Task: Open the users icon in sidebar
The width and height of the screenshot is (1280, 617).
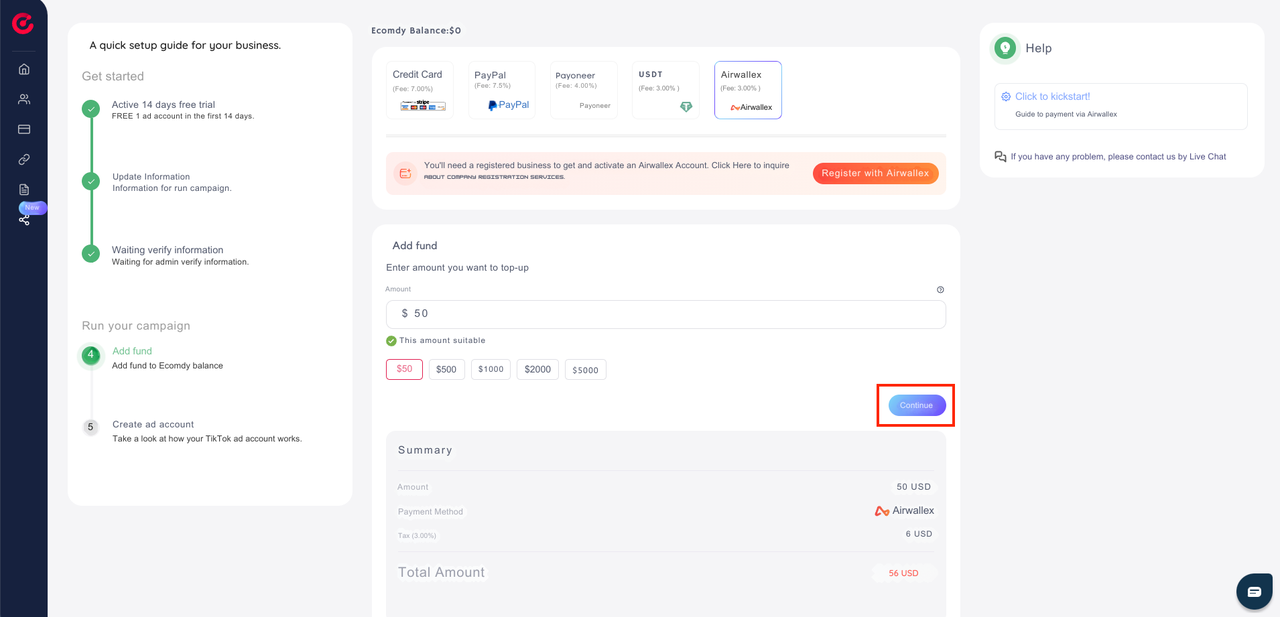Action: [24, 99]
